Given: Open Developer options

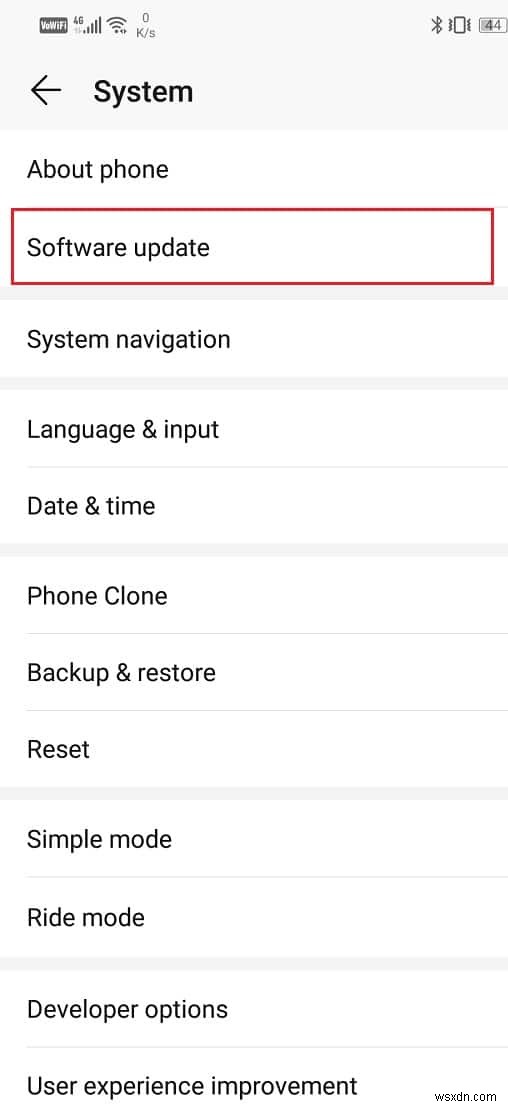Looking at the screenshot, I should pyautogui.click(x=254, y=1009).
